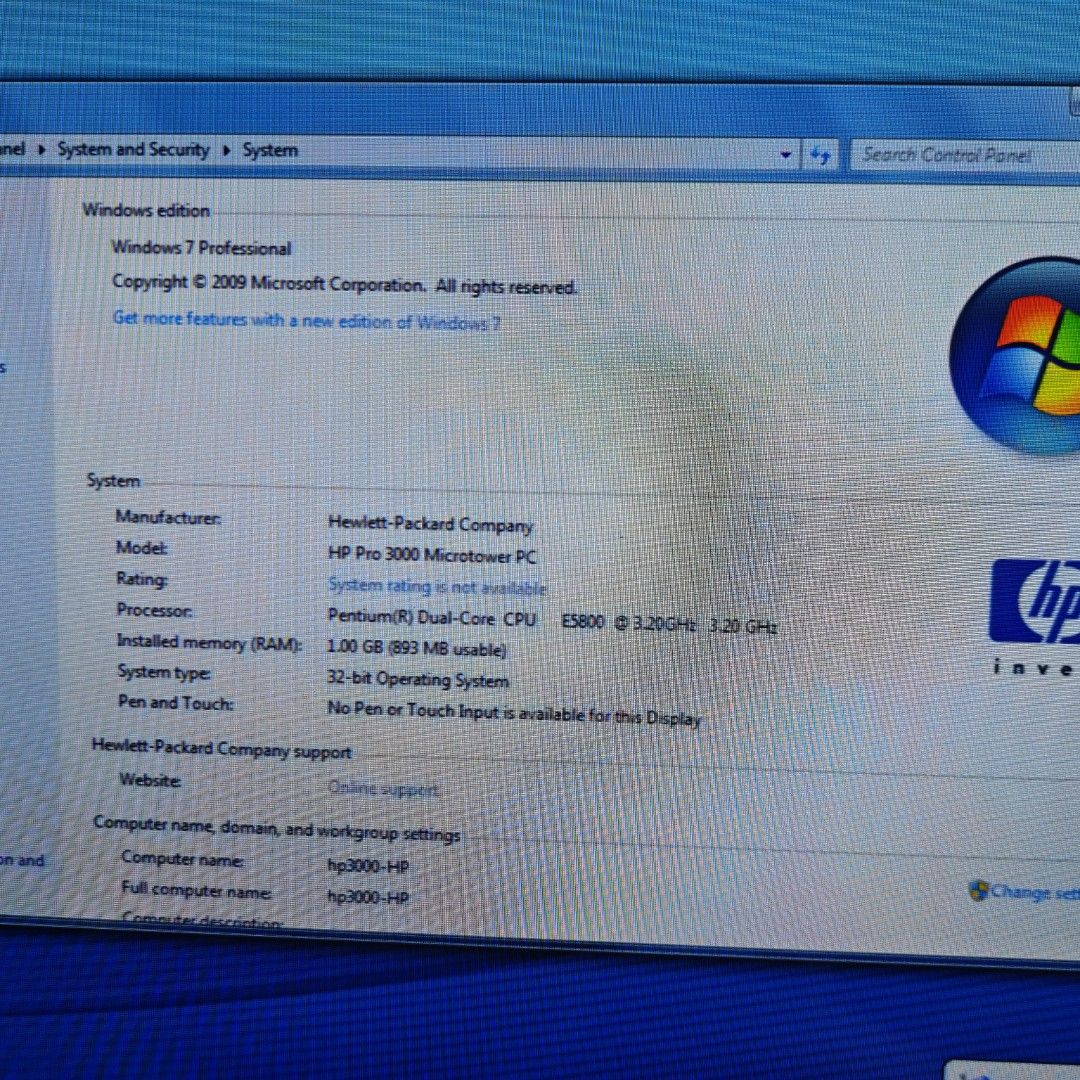Select Computer name value hp3000-HP
Viewport: 1080px width, 1080px height.
pos(368,866)
